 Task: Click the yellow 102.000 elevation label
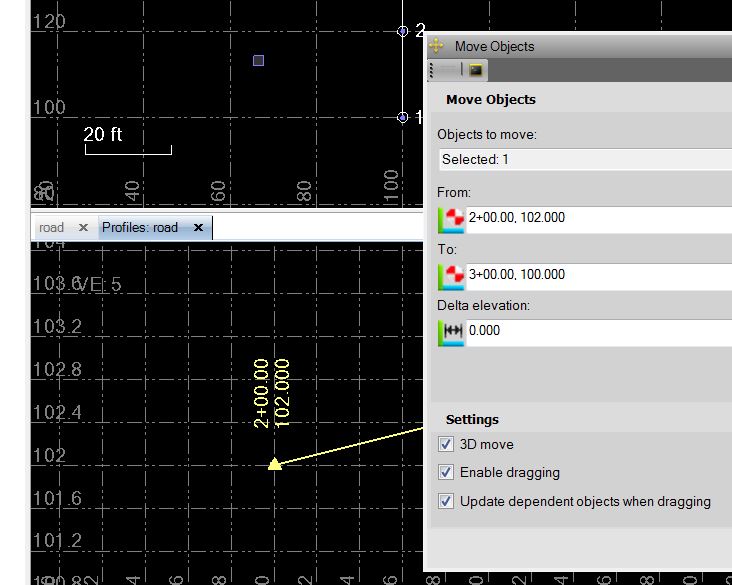click(282, 393)
